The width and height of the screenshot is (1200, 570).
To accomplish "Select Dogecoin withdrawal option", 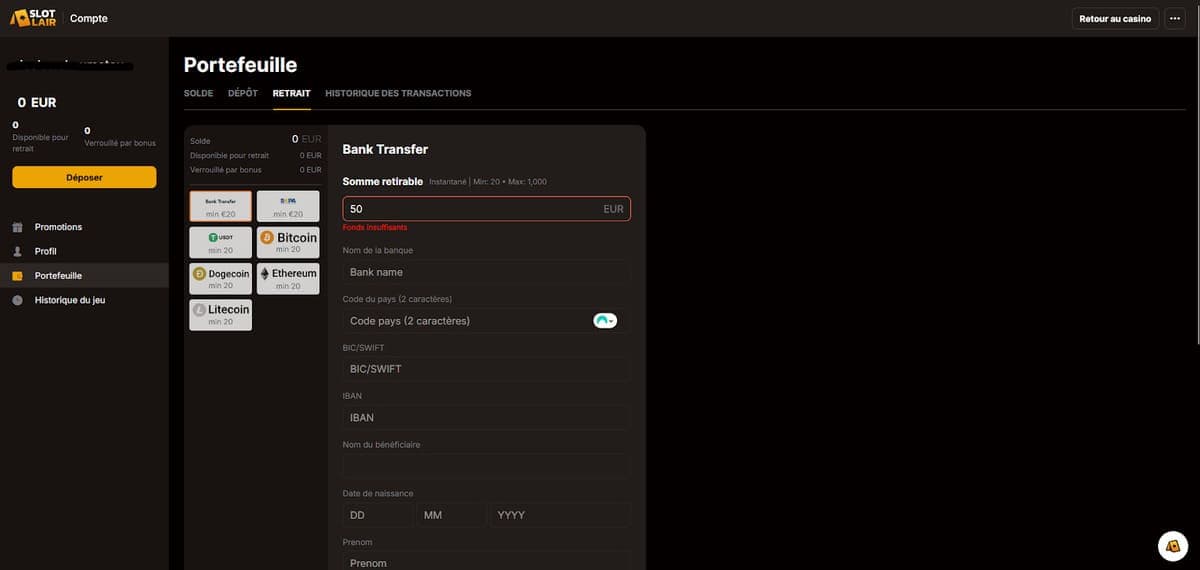I will pos(220,278).
